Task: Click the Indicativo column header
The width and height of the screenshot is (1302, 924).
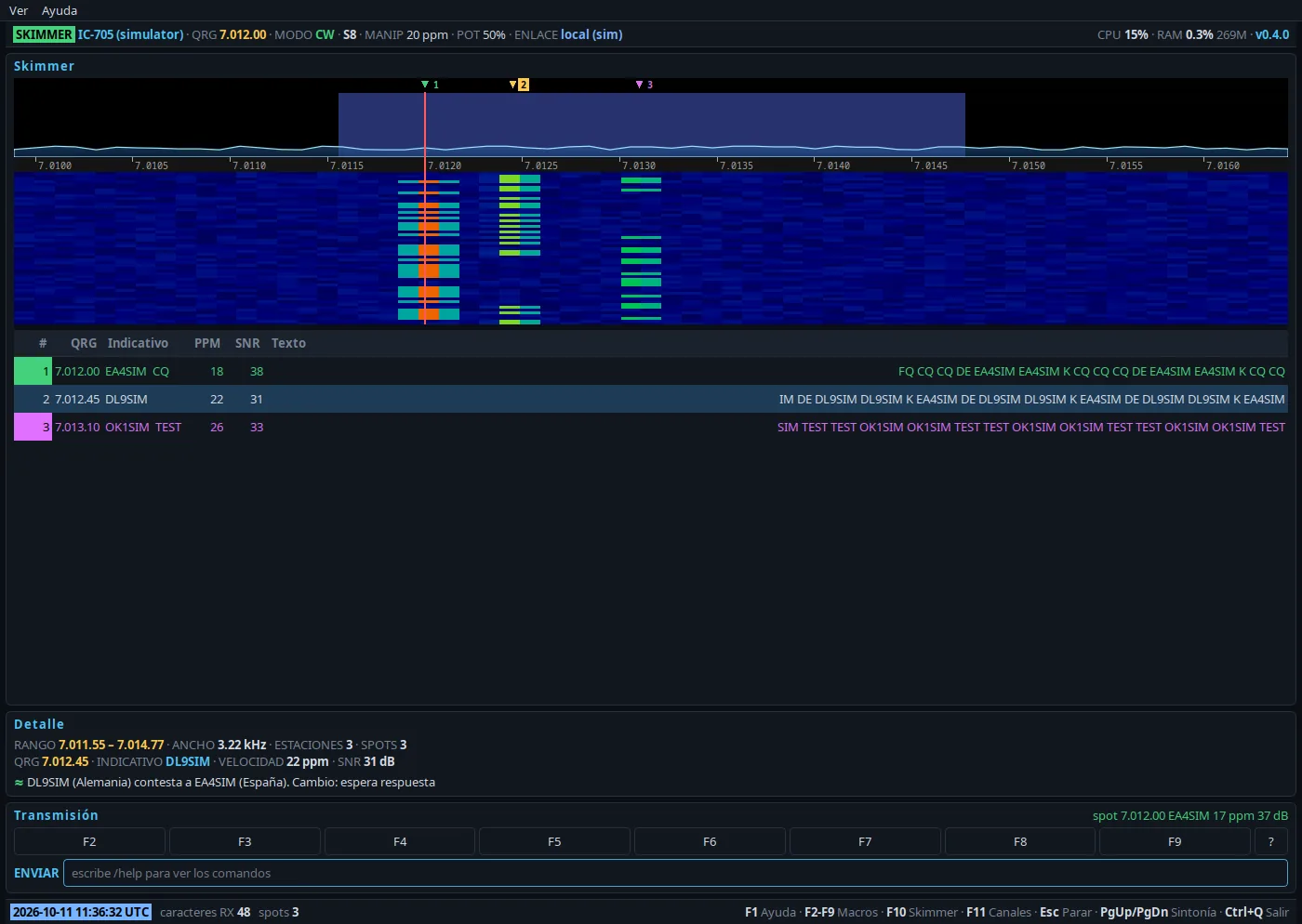Action: coord(138,343)
